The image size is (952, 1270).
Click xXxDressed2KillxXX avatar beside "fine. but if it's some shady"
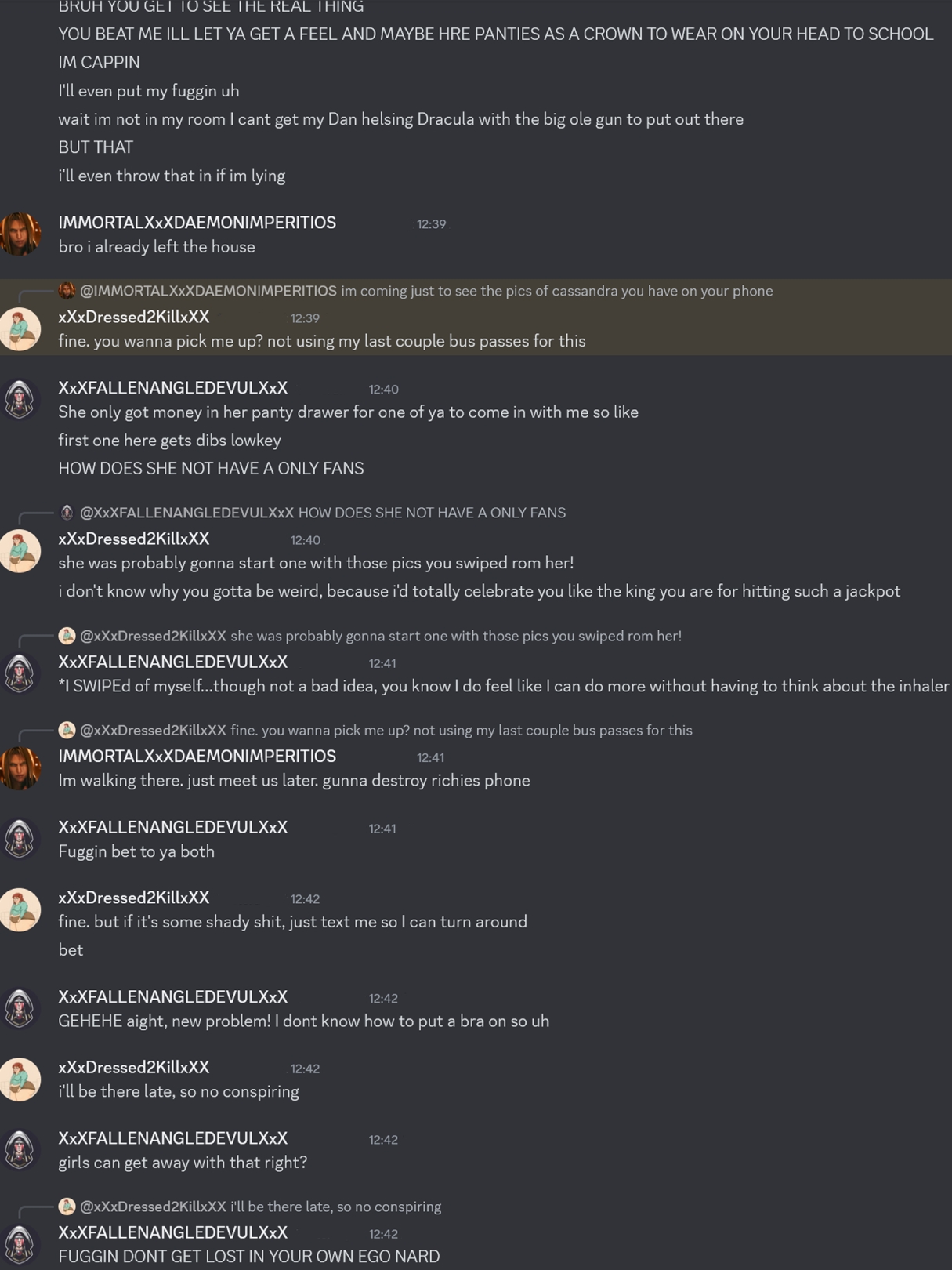coord(20,909)
